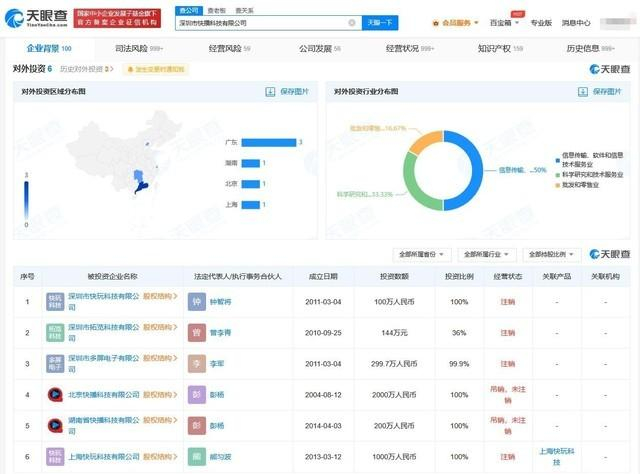Click the logo icon of row 3 company
The width and height of the screenshot is (640, 474).
(x=55, y=364)
